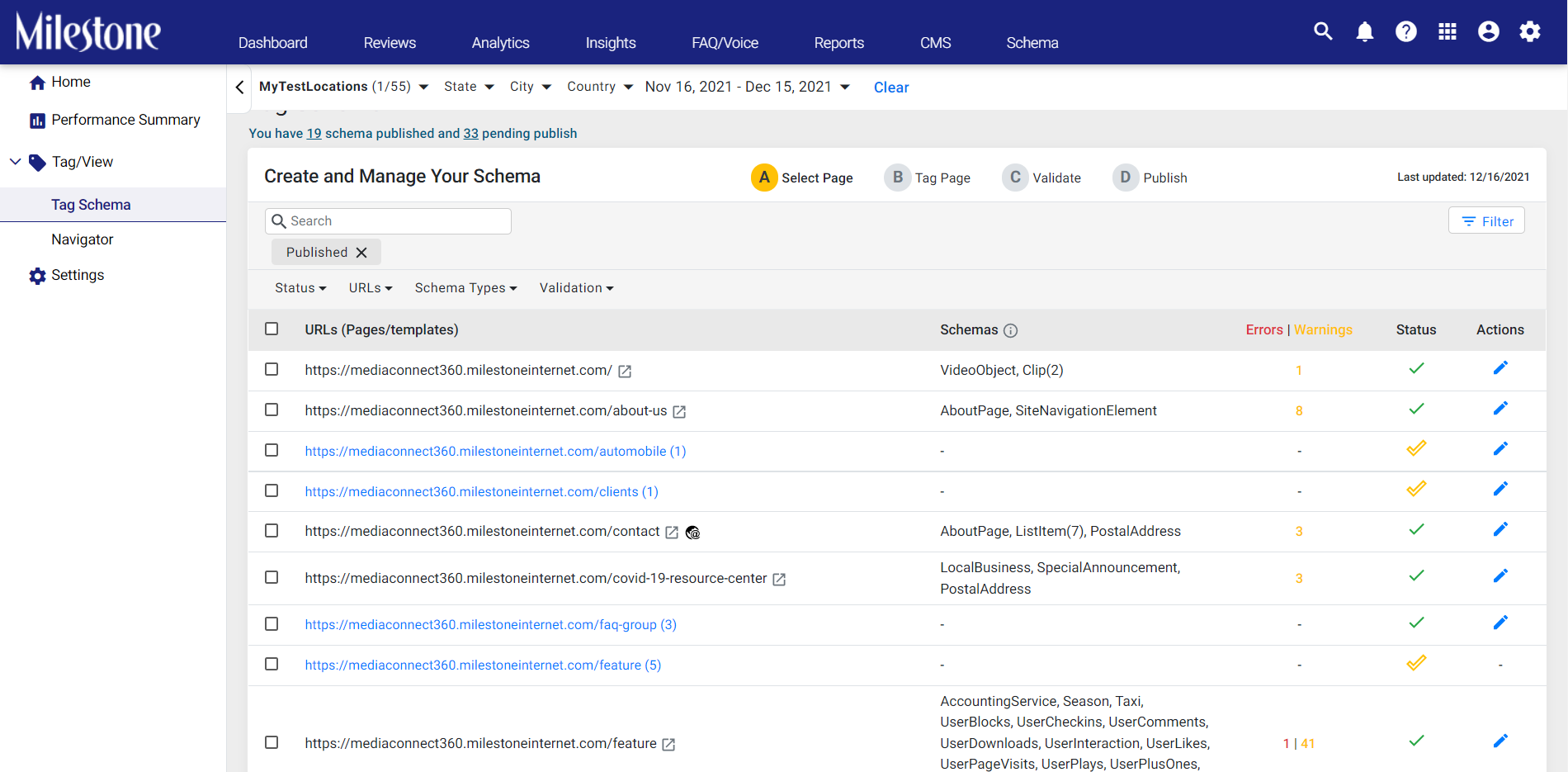Edit schema for clients row
The image size is (1568, 772).
[x=1500, y=490]
